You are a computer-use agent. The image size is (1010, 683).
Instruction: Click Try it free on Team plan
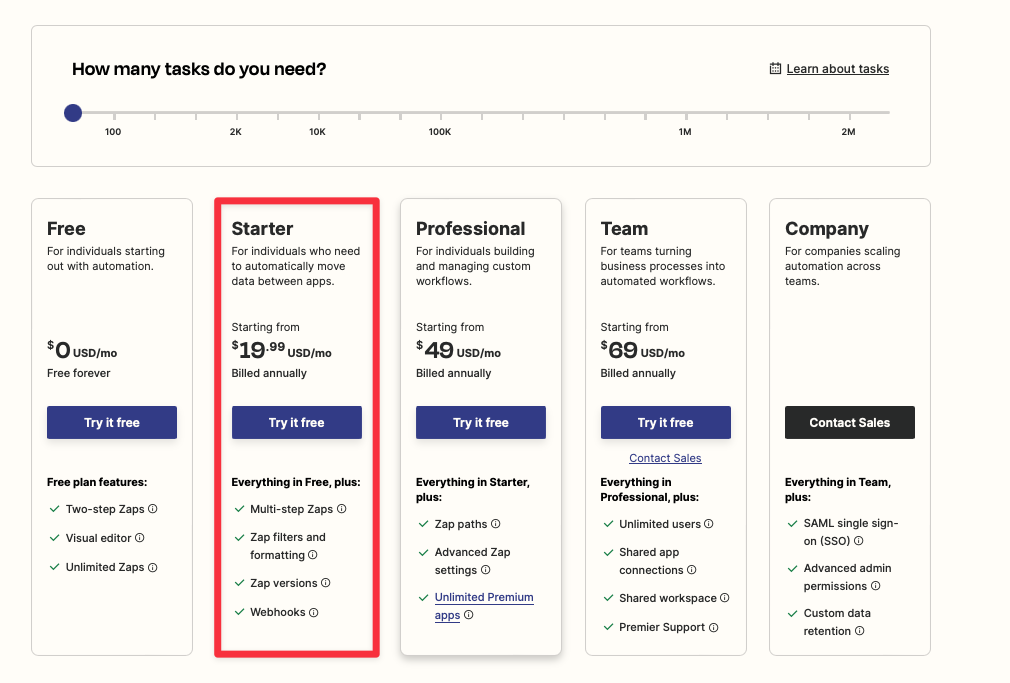pyautogui.click(x=666, y=423)
